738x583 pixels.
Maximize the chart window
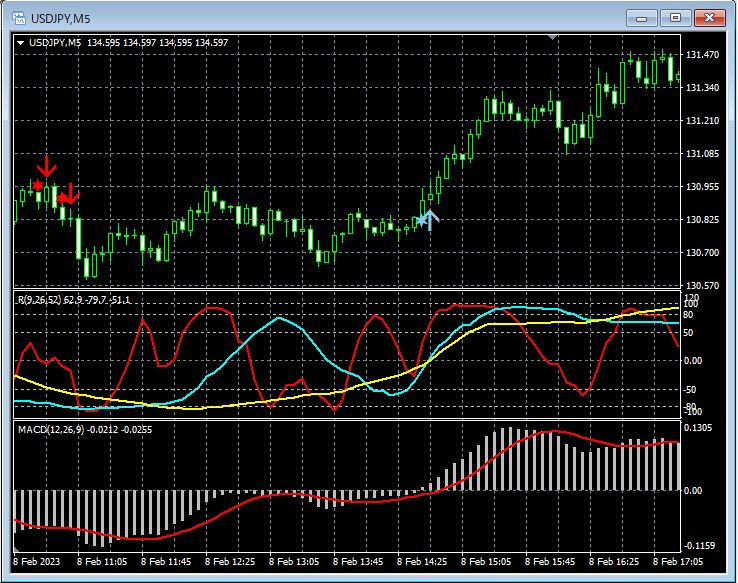pyautogui.click(x=675, y=18)
